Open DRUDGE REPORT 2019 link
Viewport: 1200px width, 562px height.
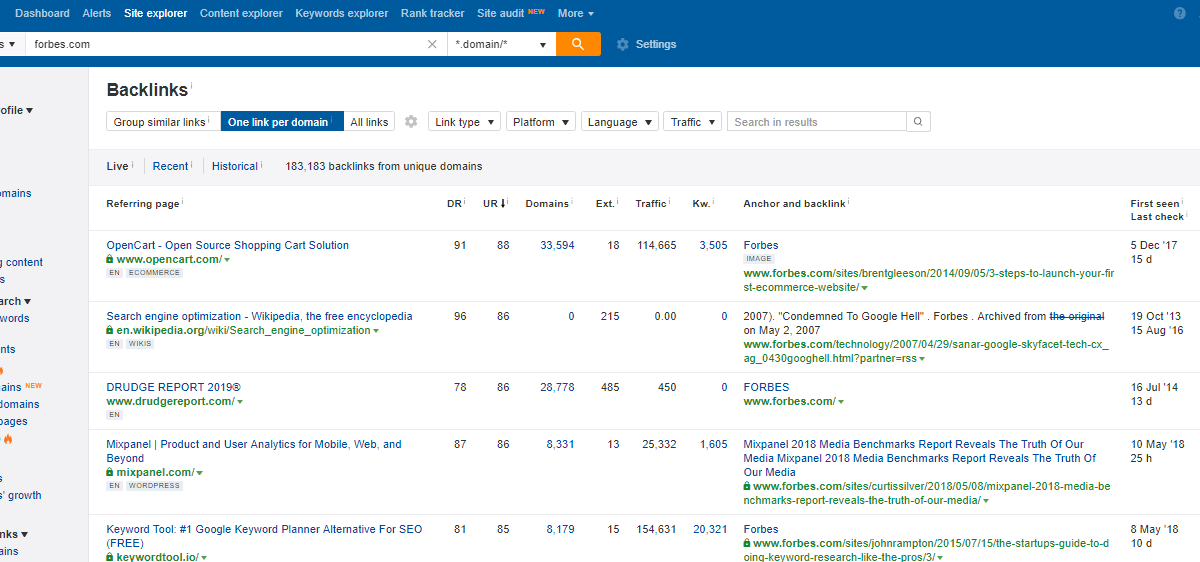pos(174,387)
